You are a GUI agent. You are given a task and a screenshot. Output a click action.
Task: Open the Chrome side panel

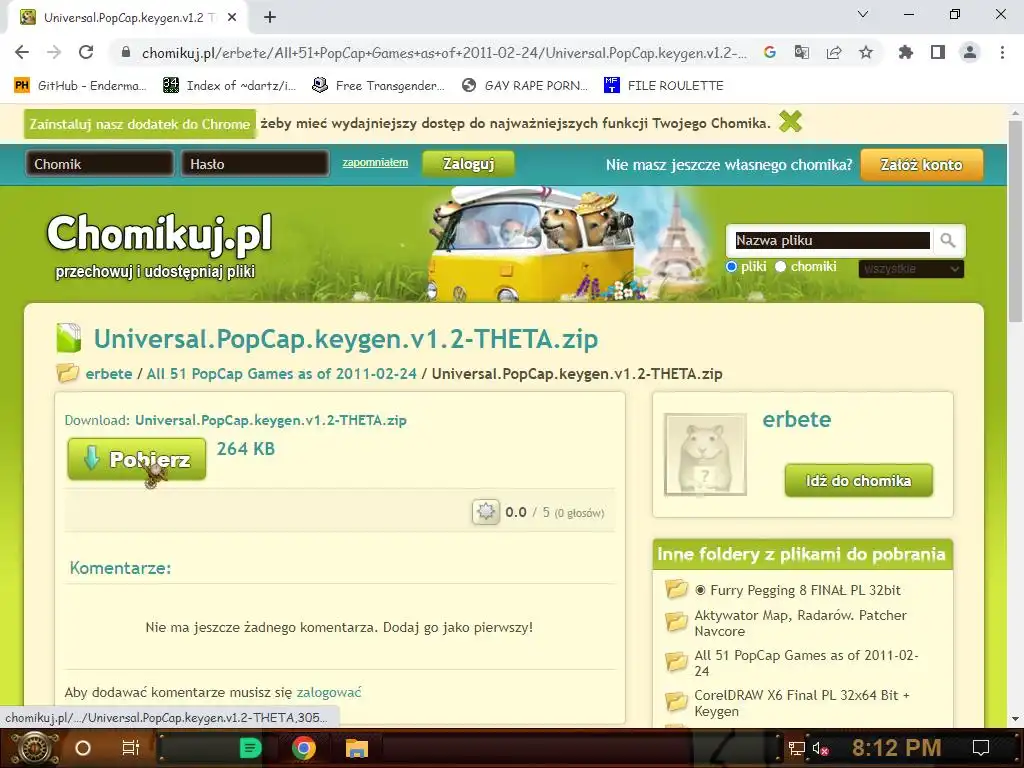point(938,52)
